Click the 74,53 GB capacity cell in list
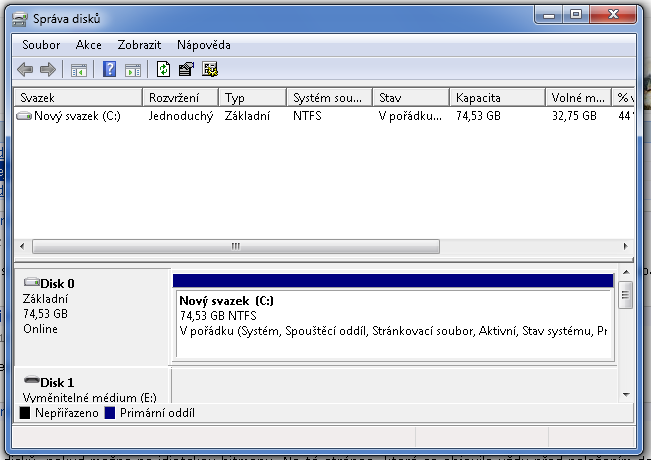This screenshot has height=460, width=651. click(478, 116)
